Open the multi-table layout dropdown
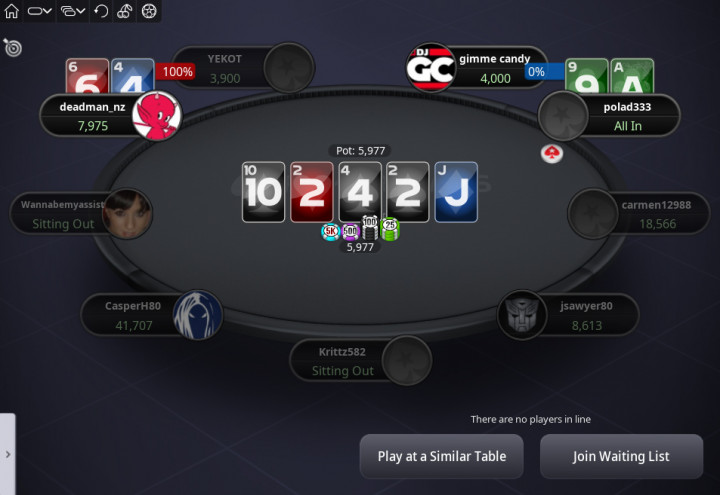 (73, 11)
